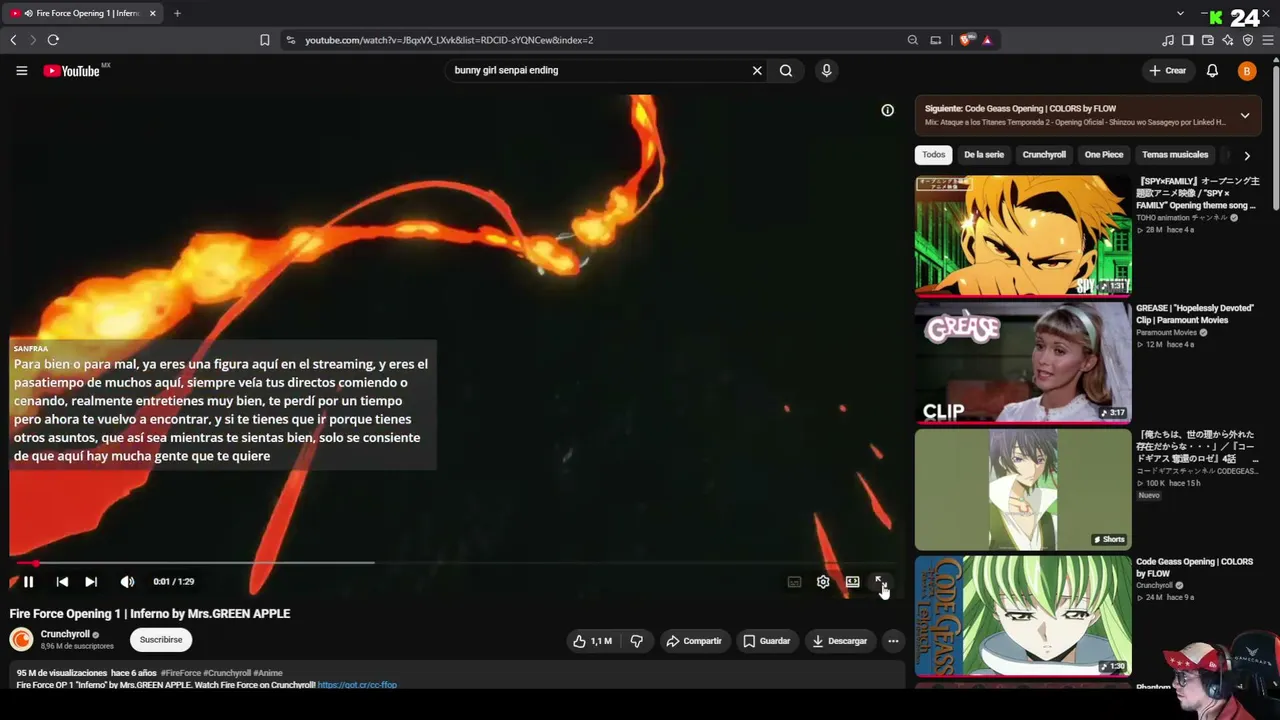This screenshot has width=1280, height=720.
Task: Open Brave Shields lion icon
Action: pos(965,40)
